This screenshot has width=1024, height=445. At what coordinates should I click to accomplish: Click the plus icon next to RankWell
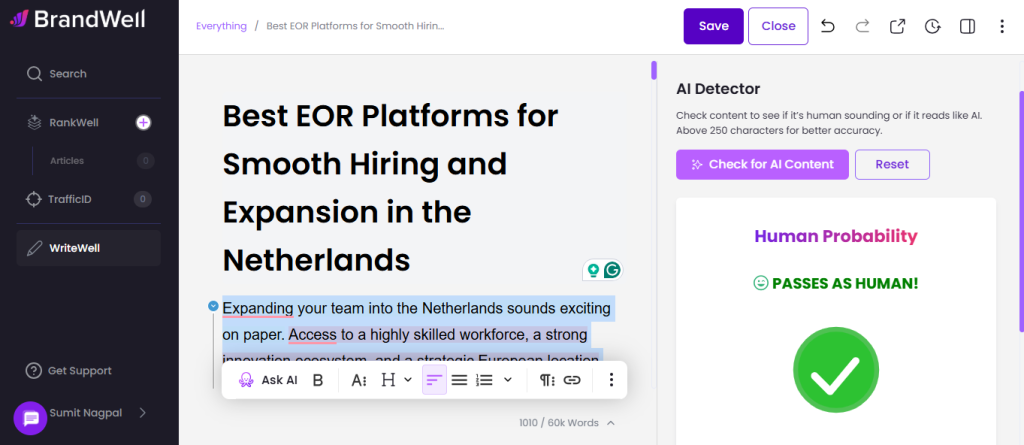coord(143,123)
